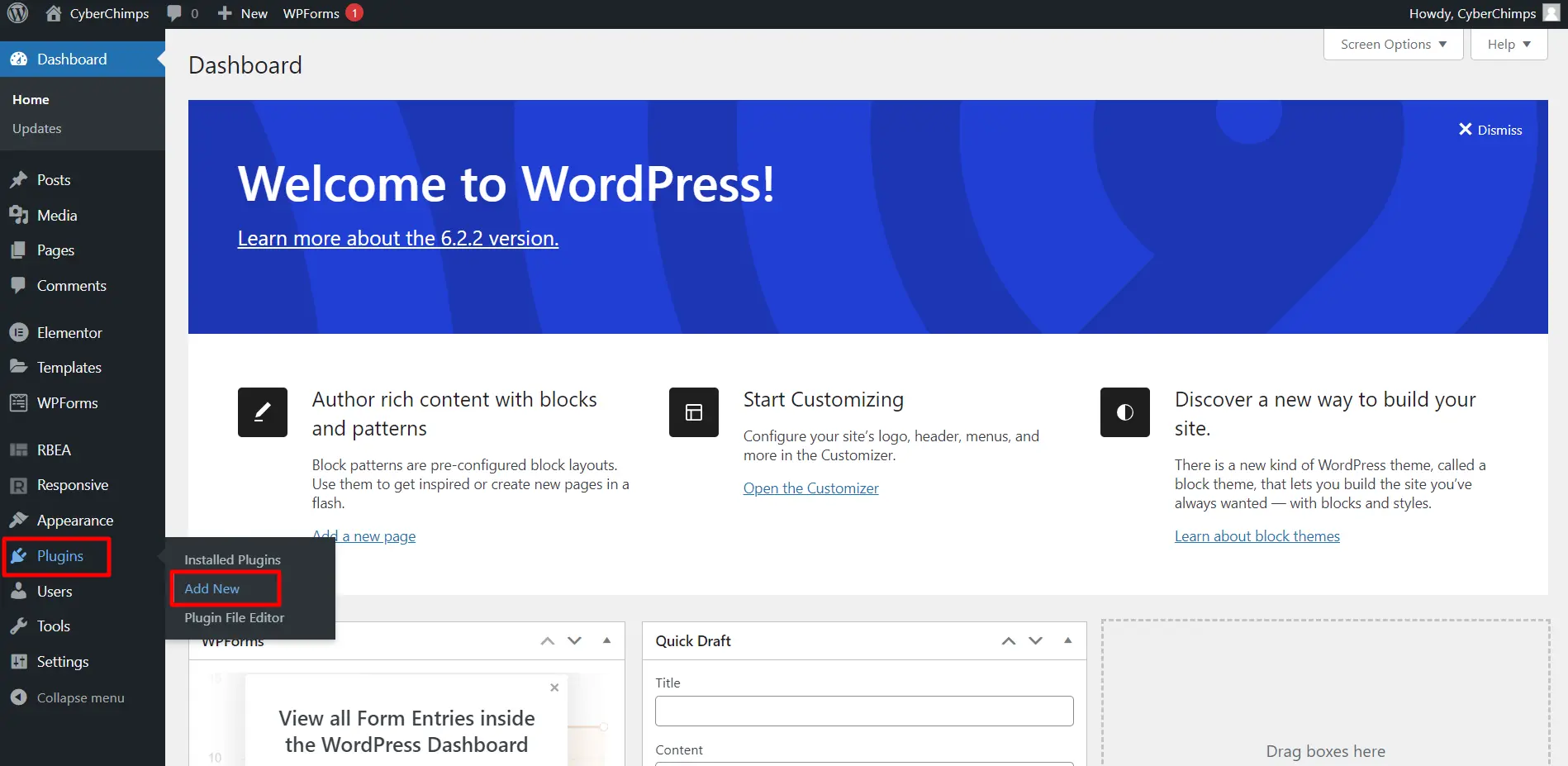This screenshot has width=1568, height=766.
Task: Open the WordPress logo menu
Action: tap(17, 13)
